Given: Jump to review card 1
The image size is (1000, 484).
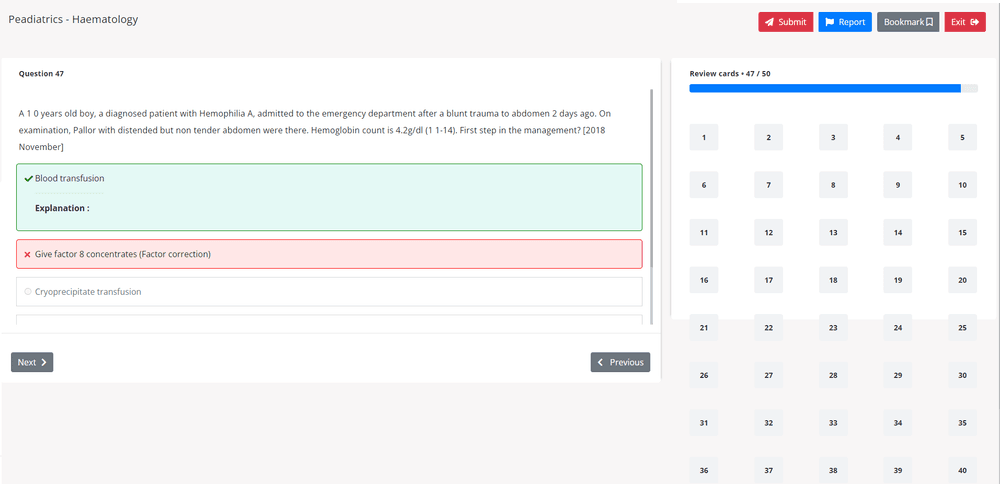Looking at the screenshot, I should point(704,137).
